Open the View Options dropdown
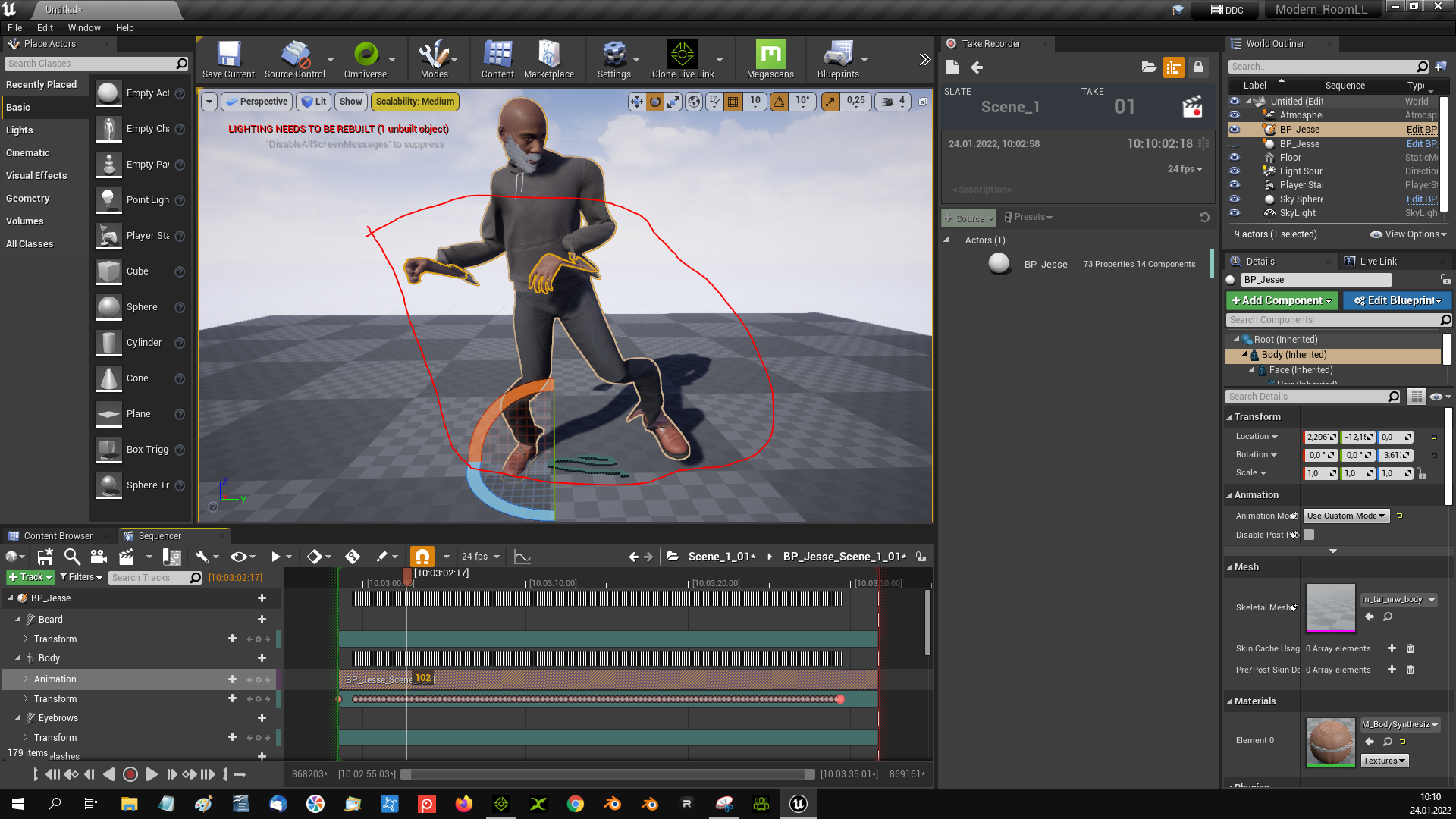 click(1408, 234)
